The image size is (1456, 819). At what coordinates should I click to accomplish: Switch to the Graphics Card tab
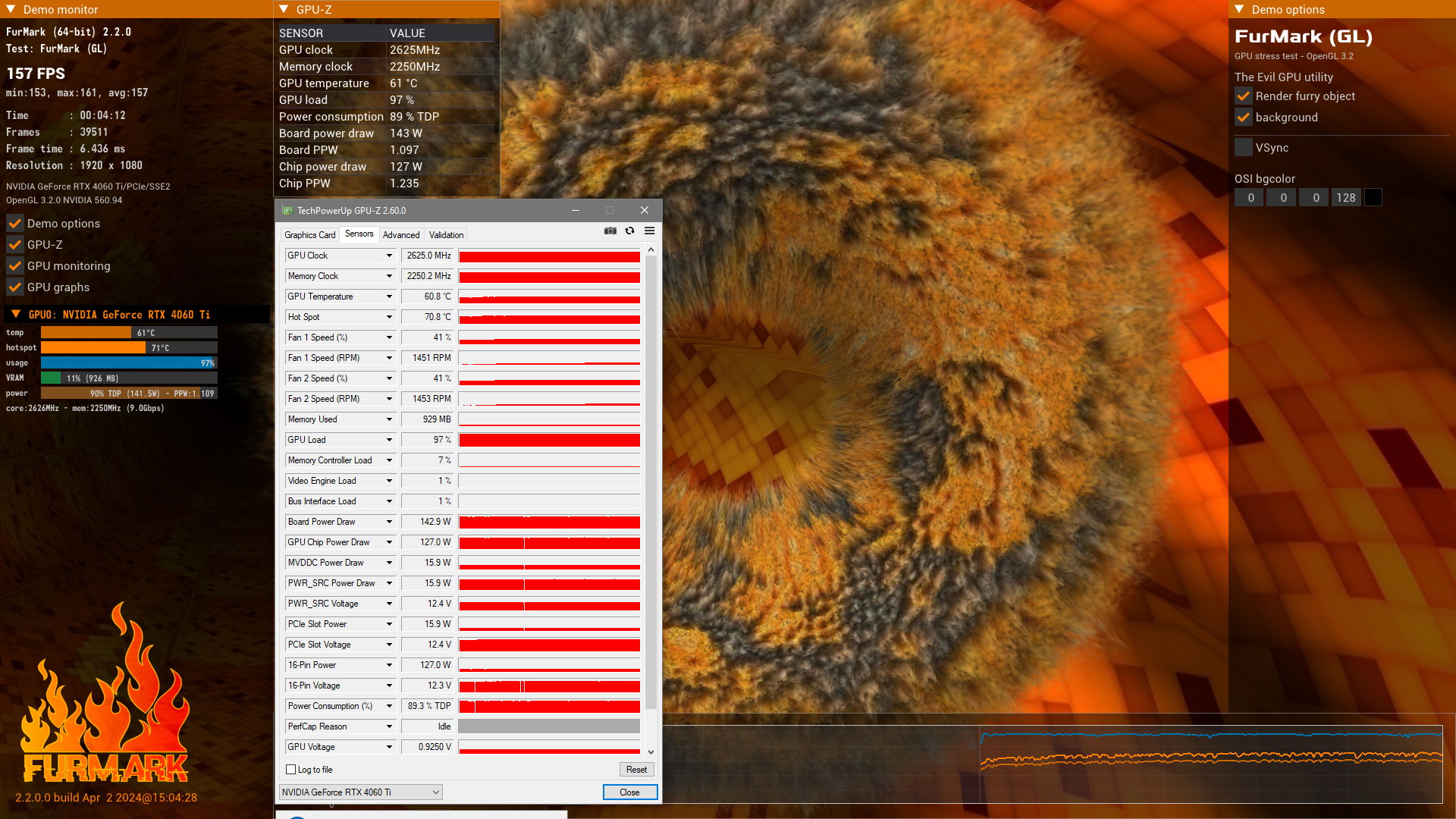tap(309, 235)
